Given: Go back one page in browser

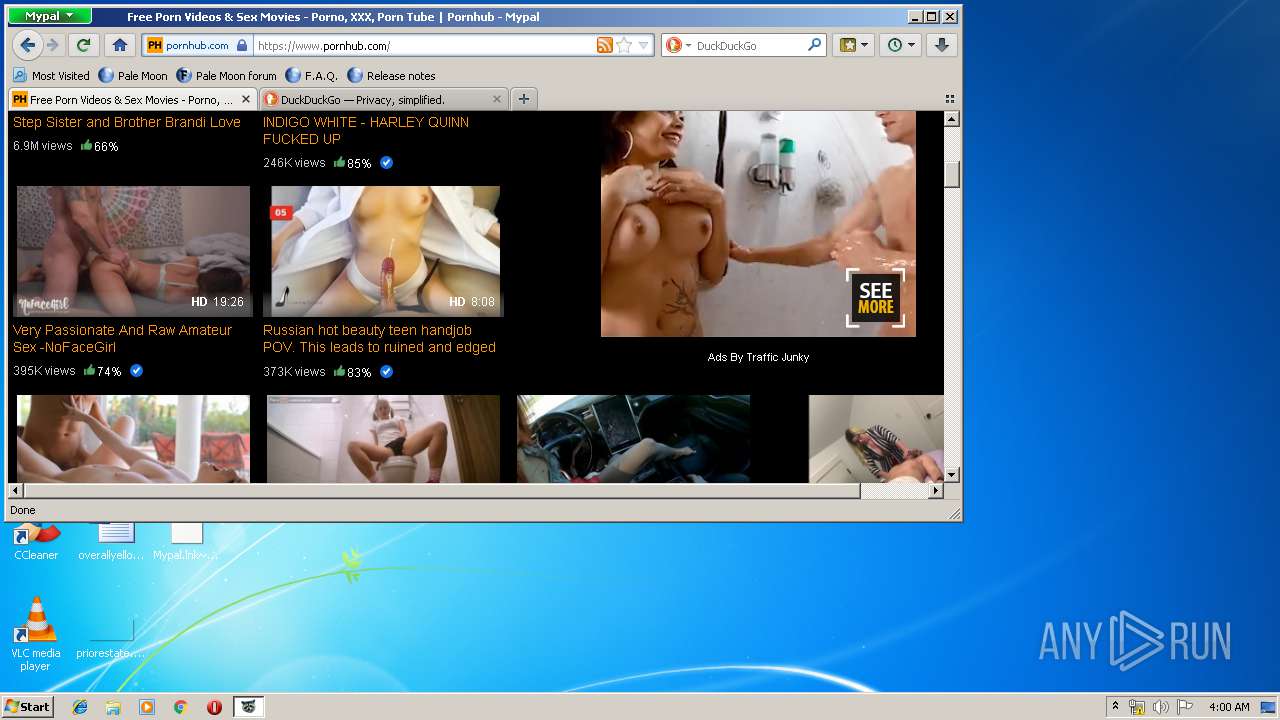Looking at the screenshot, I should [x=27, y=45].
